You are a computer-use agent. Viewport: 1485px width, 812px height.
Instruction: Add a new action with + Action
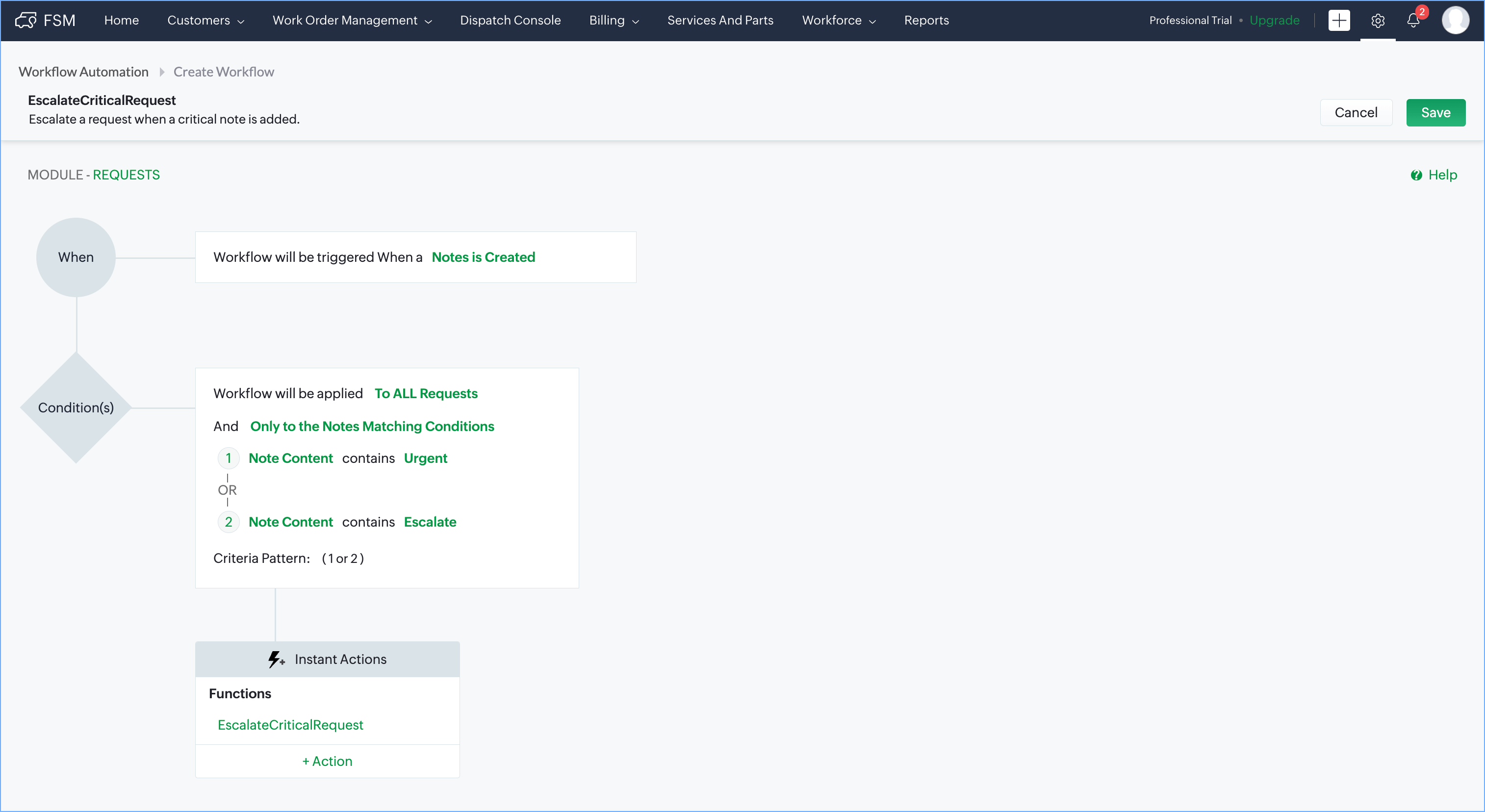(327, 761)
